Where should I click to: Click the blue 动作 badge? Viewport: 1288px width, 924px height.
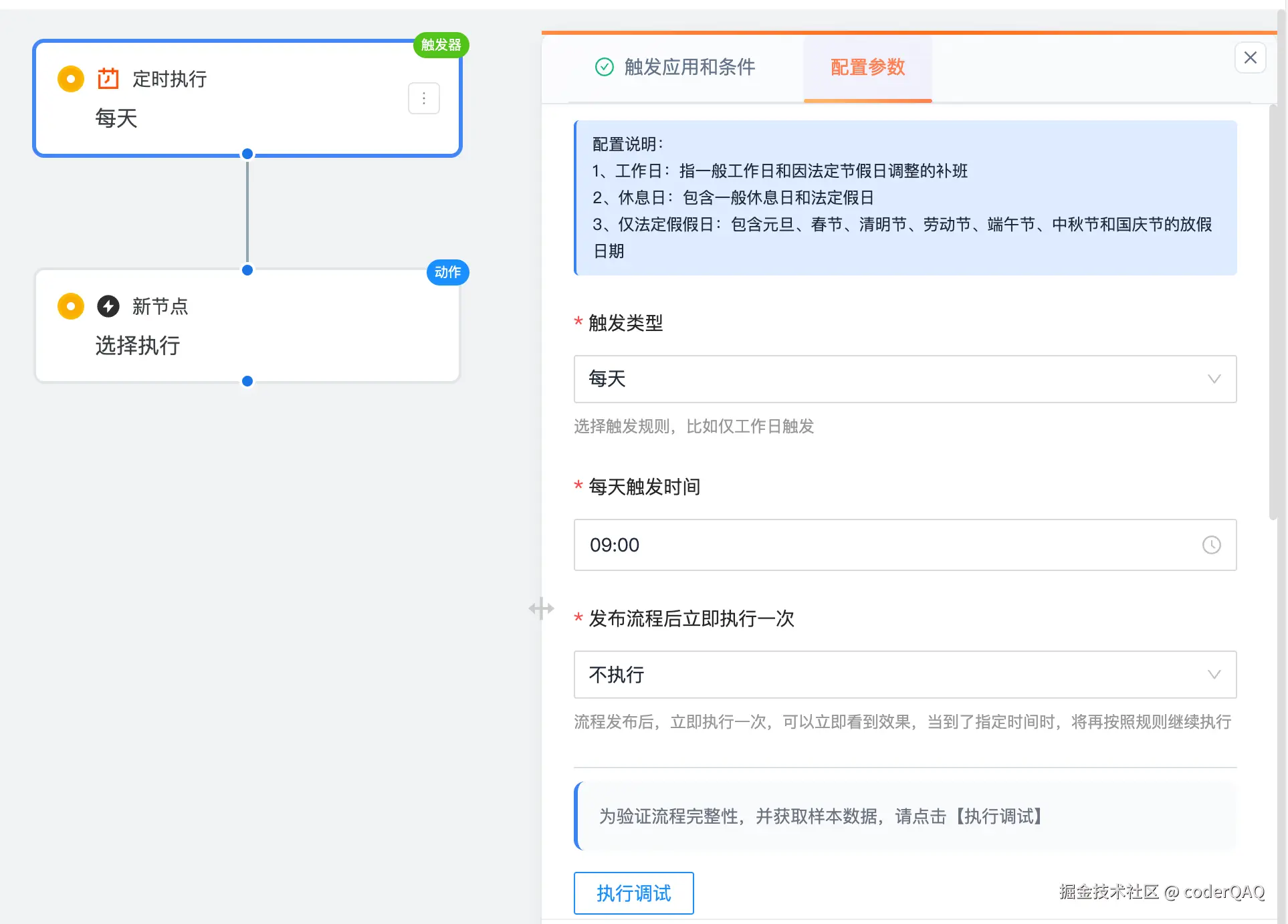click(447, 272)
